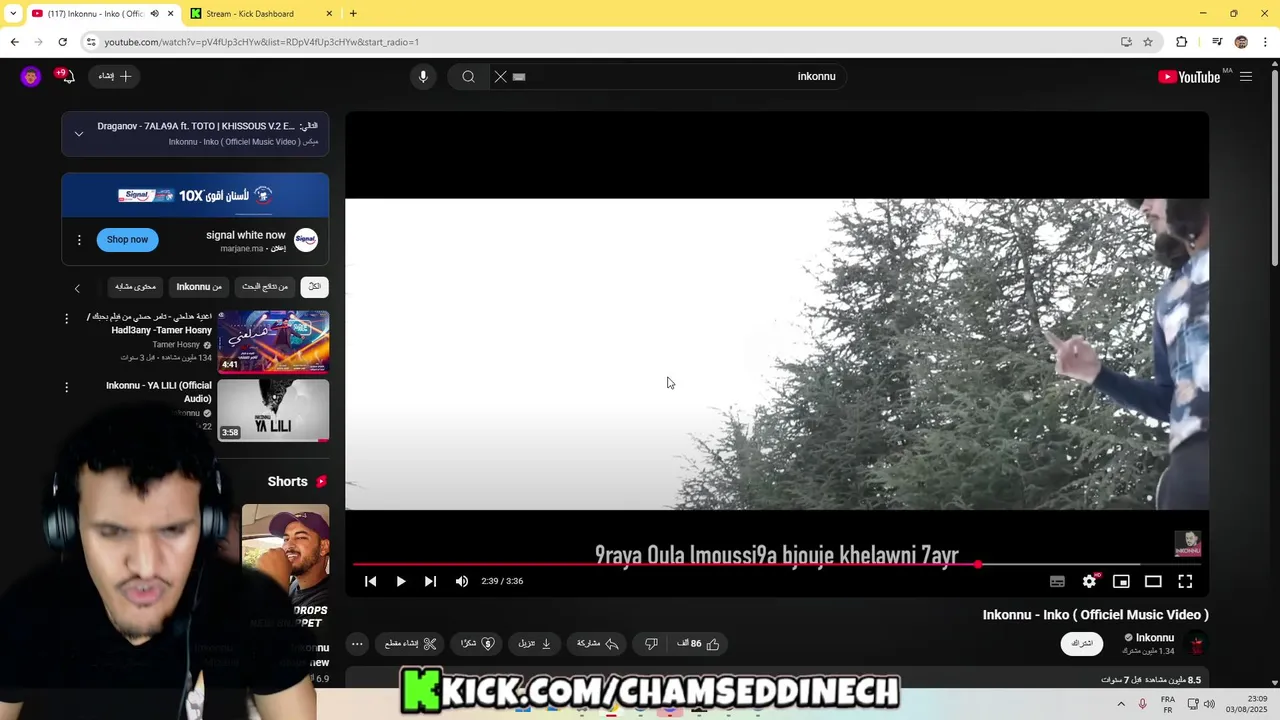Screen dimensions: 1280x720
Task: Select من نتائج البحث filter chip
Action: pos(265,287)
